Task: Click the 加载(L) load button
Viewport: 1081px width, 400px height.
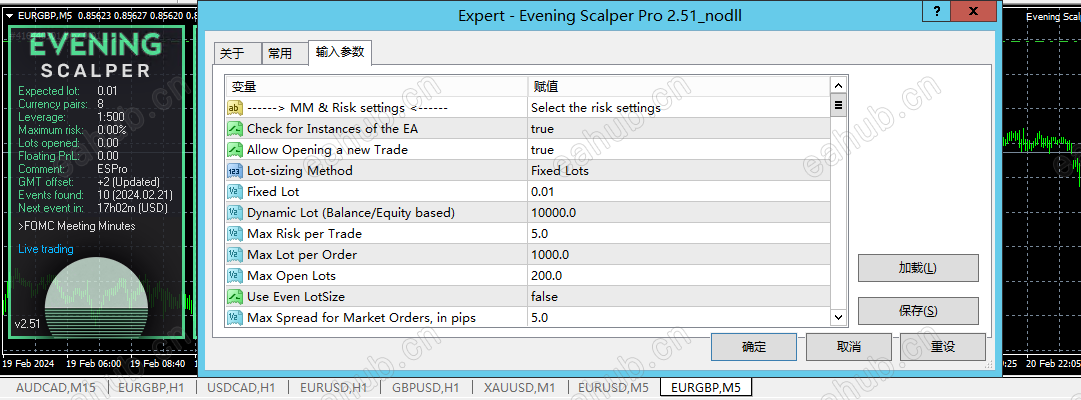Action: (918, 268)
